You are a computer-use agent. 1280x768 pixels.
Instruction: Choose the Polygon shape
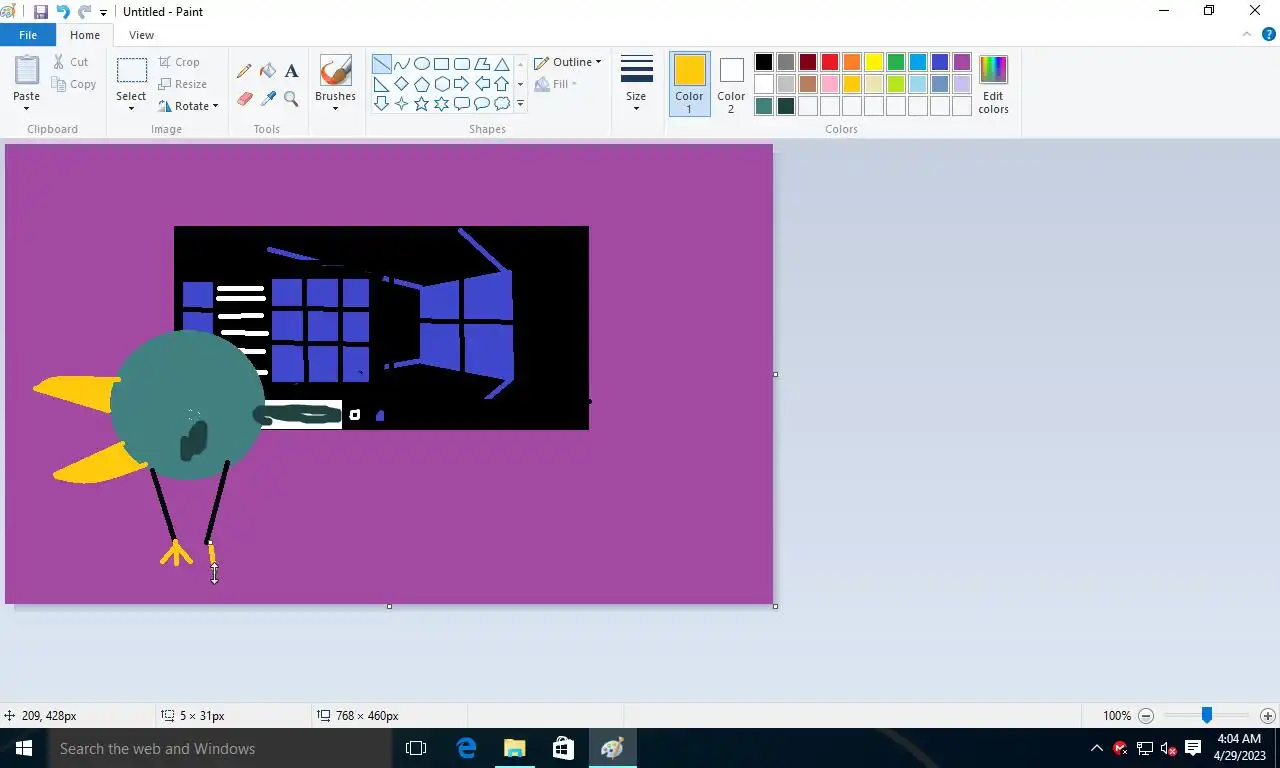coord(482,64)
